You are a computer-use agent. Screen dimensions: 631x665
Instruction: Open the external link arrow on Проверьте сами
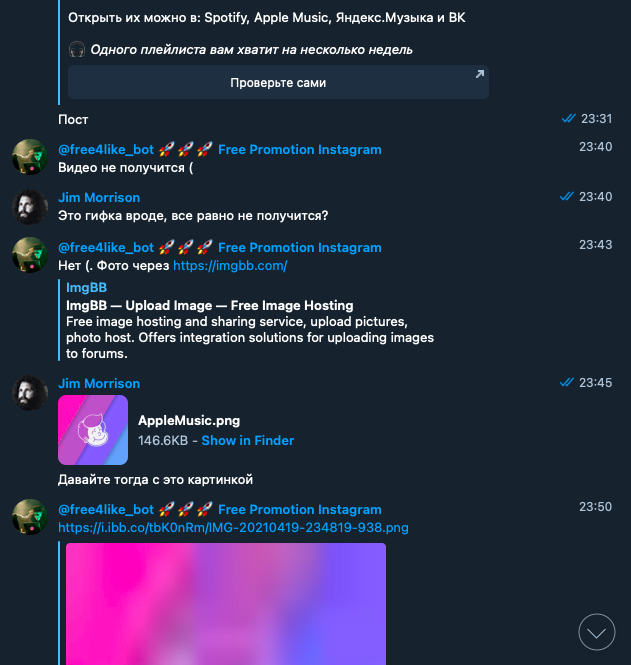pyautogui.click(x=480, y=74)
